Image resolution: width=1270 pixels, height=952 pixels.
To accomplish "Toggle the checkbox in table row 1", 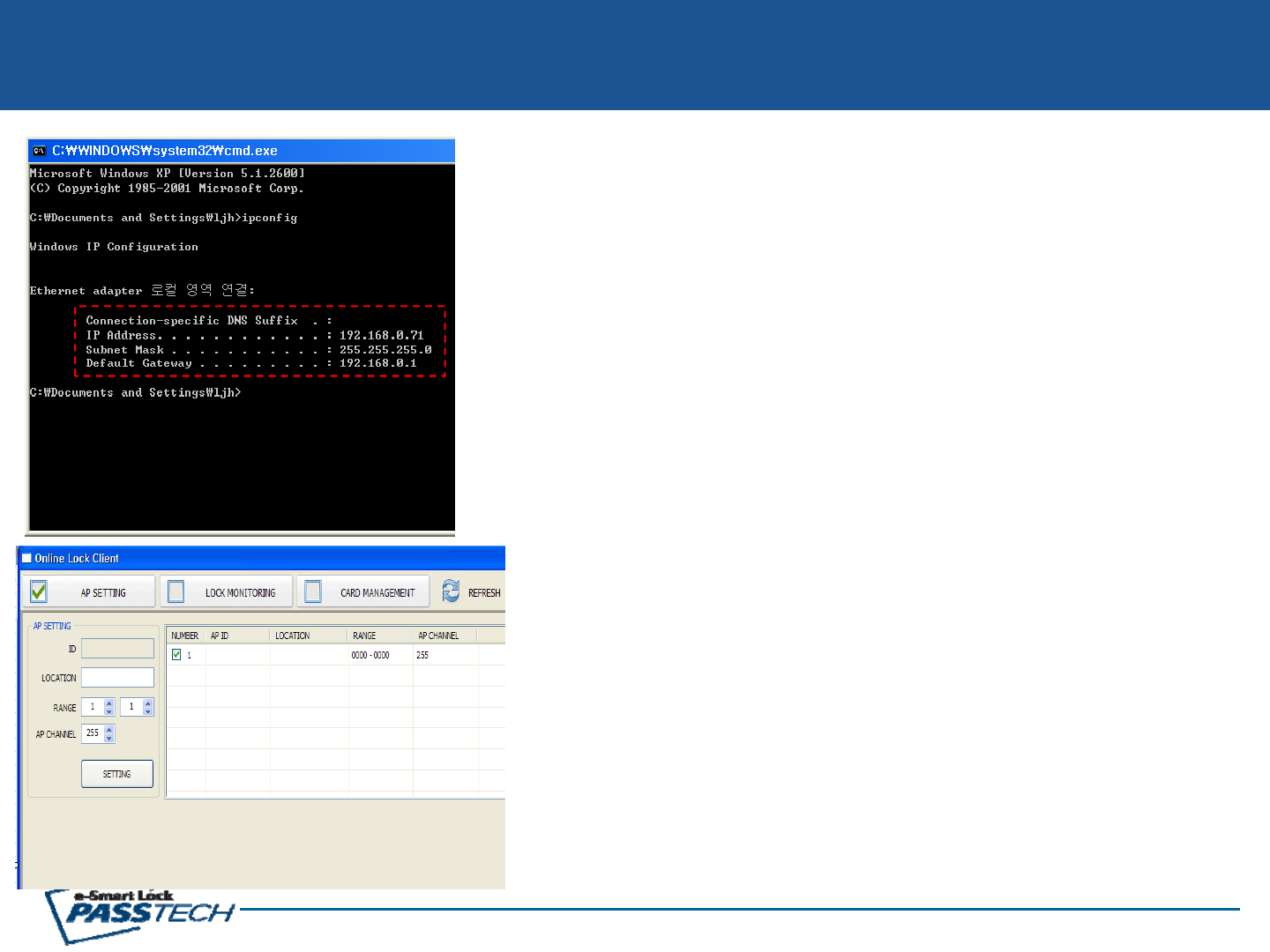I will point(176,655).
